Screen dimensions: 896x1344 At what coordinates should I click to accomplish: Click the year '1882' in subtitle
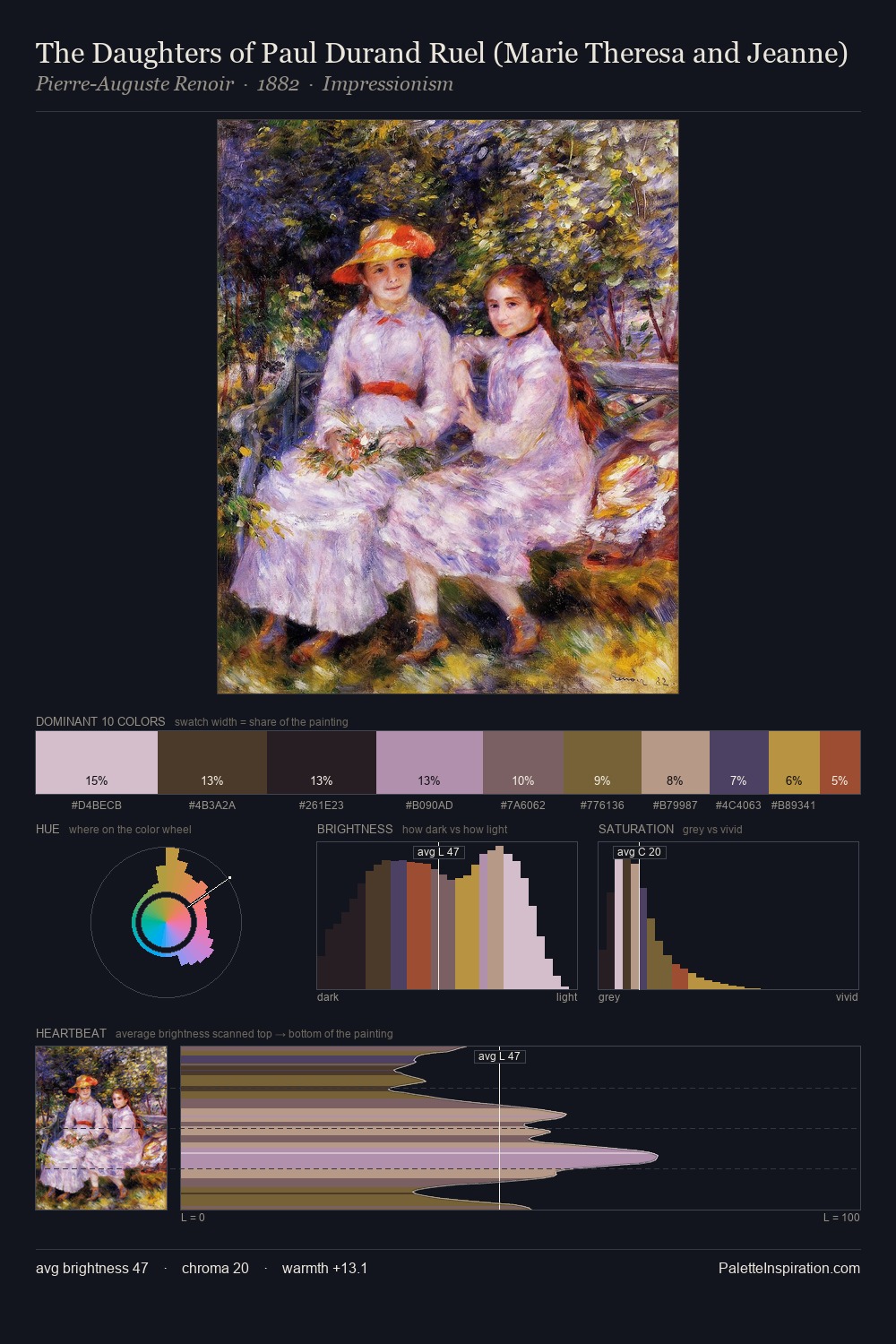click(x=278, y=84)
